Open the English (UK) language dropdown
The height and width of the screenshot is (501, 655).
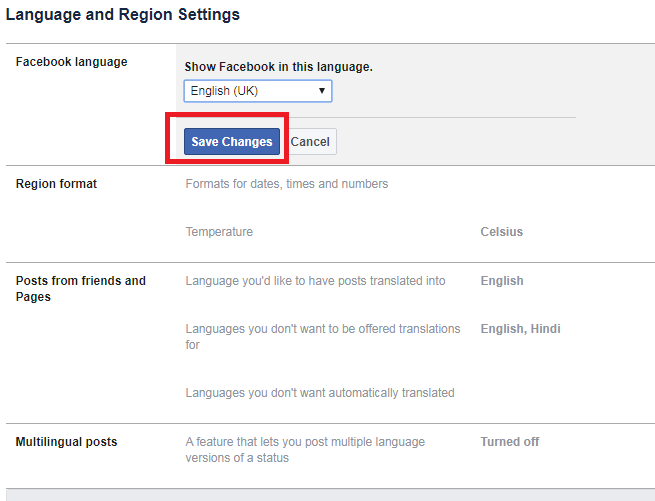click(258, 91)
